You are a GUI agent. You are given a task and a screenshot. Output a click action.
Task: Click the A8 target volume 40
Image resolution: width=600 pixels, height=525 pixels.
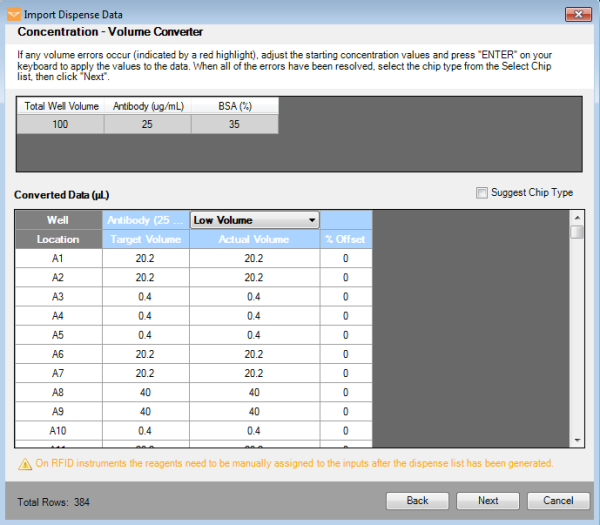click(145, 392)
